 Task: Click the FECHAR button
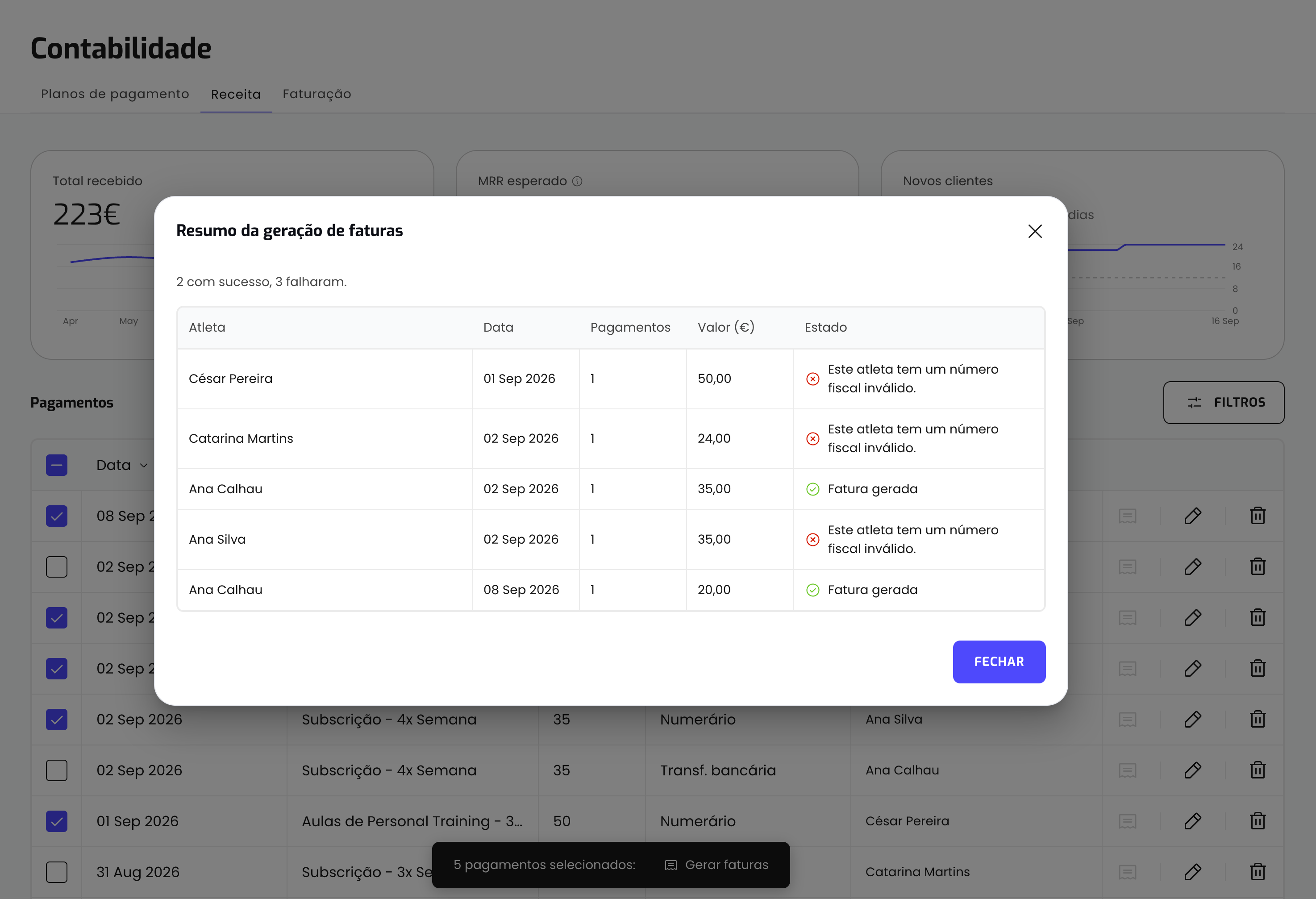click(999, 662)
